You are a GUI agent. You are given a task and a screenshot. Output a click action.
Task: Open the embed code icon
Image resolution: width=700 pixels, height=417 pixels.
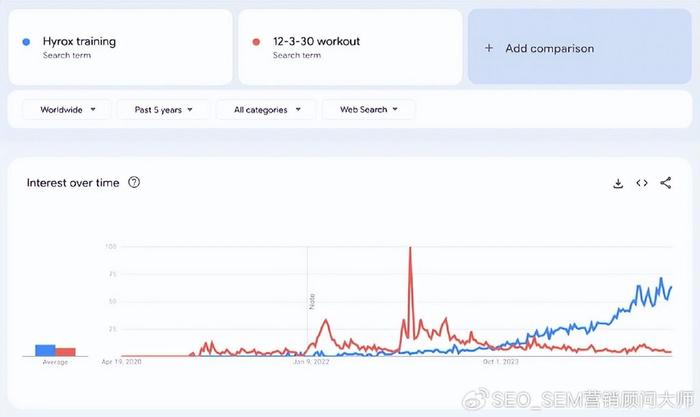(642, 183)
